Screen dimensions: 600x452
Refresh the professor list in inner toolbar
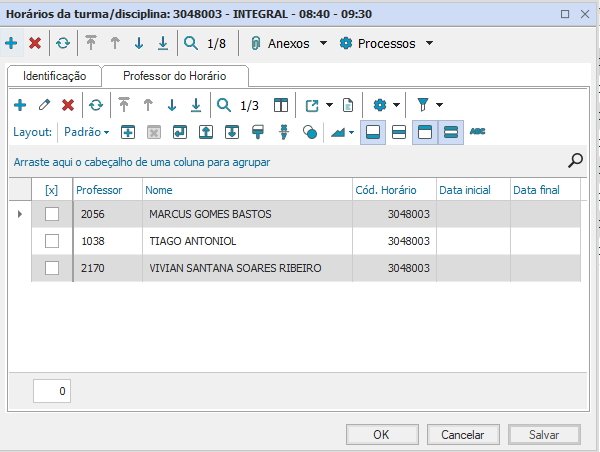click(95, 105)
